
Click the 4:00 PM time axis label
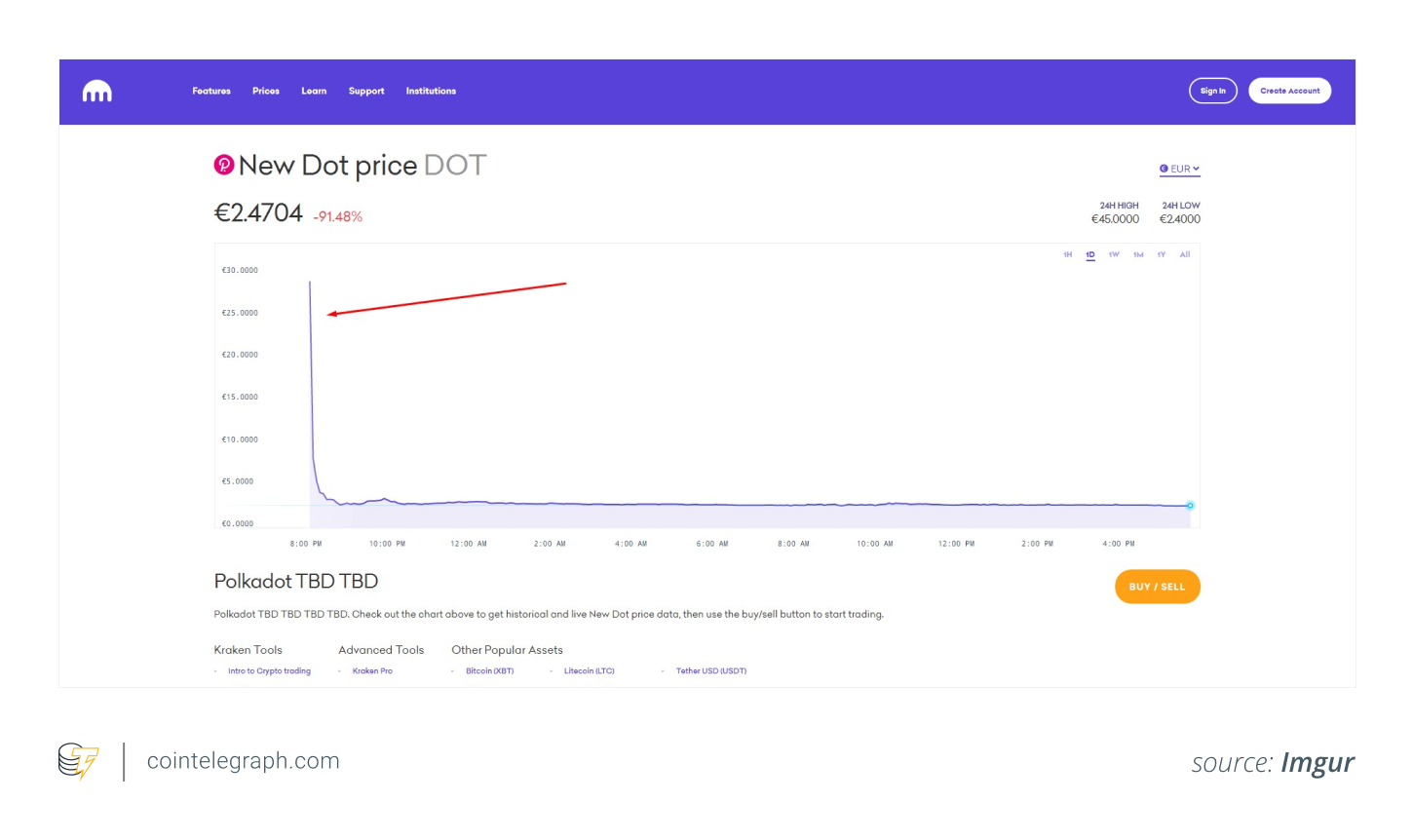[1119, 544]
